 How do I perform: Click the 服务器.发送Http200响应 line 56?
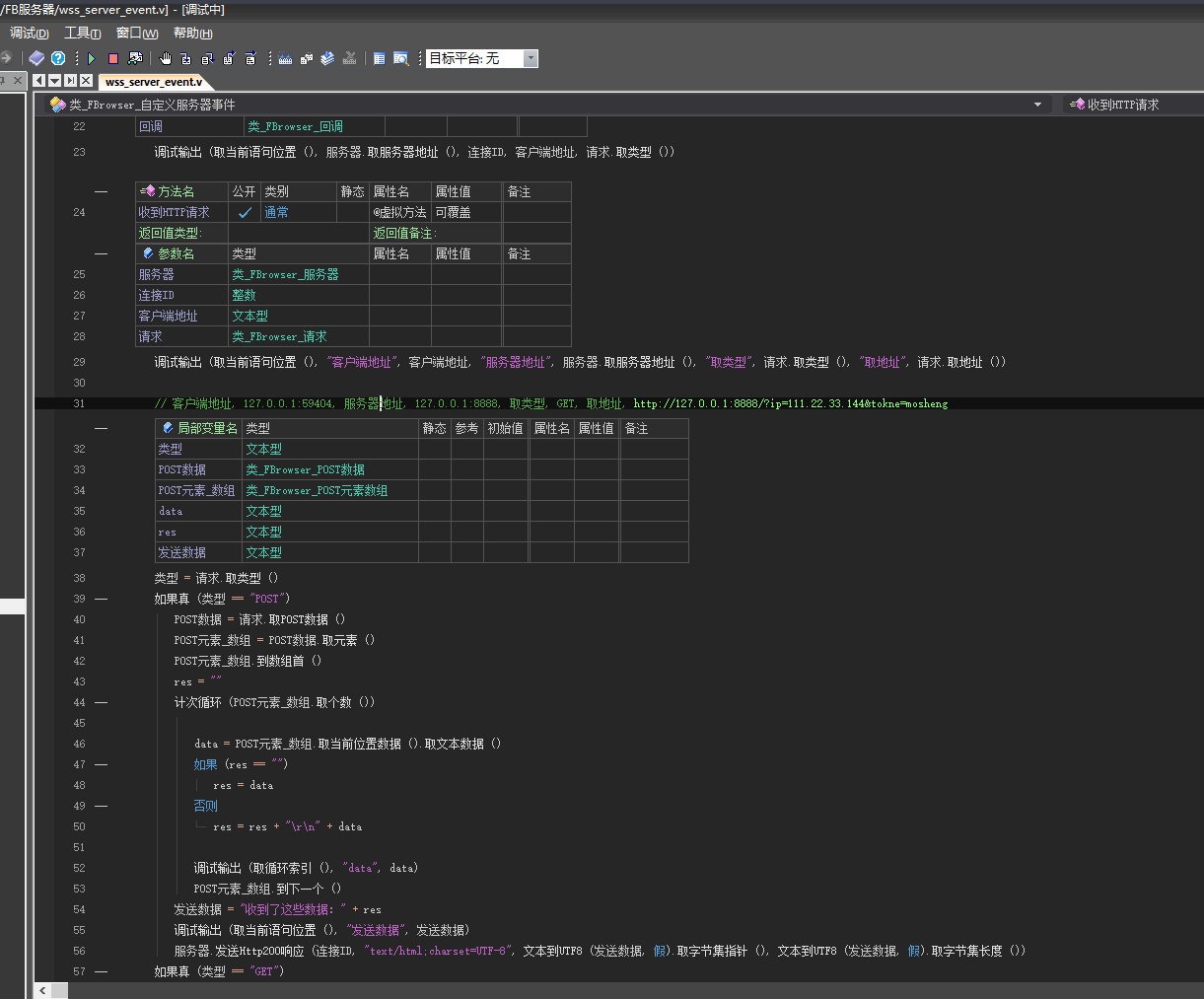(600, 951)
